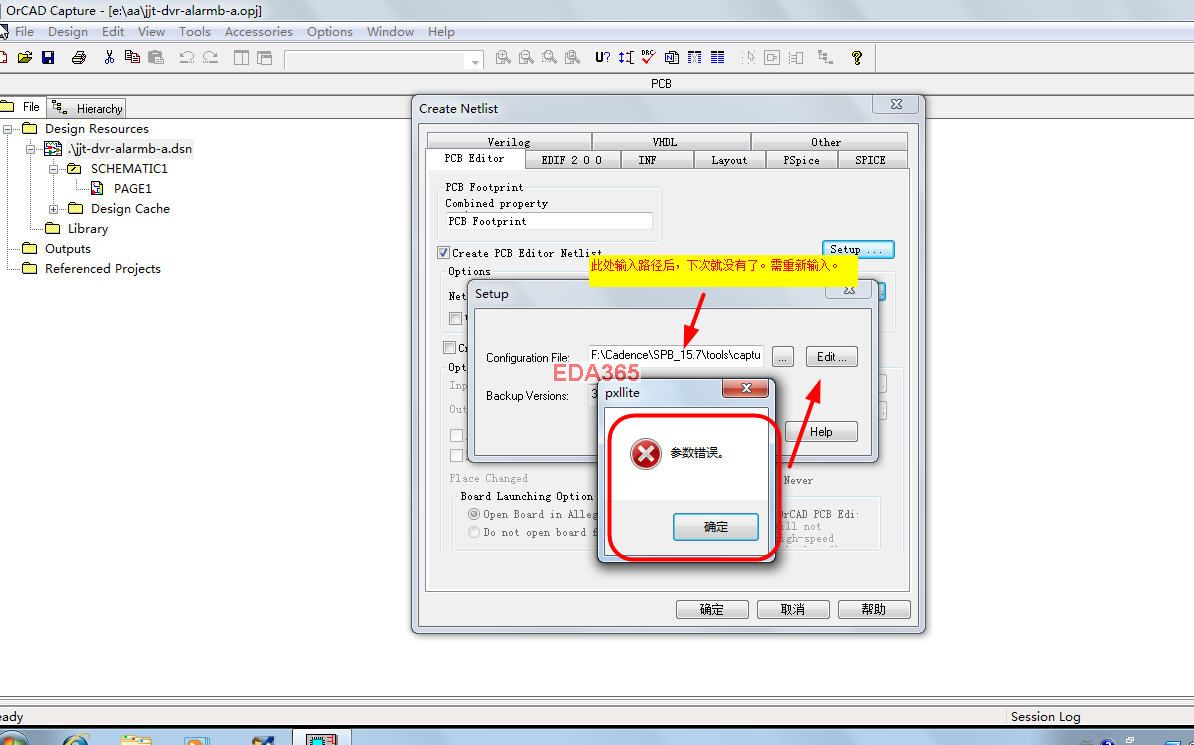Close the pxllite error dialog
1194x745 pixels.
click(745, 388)
